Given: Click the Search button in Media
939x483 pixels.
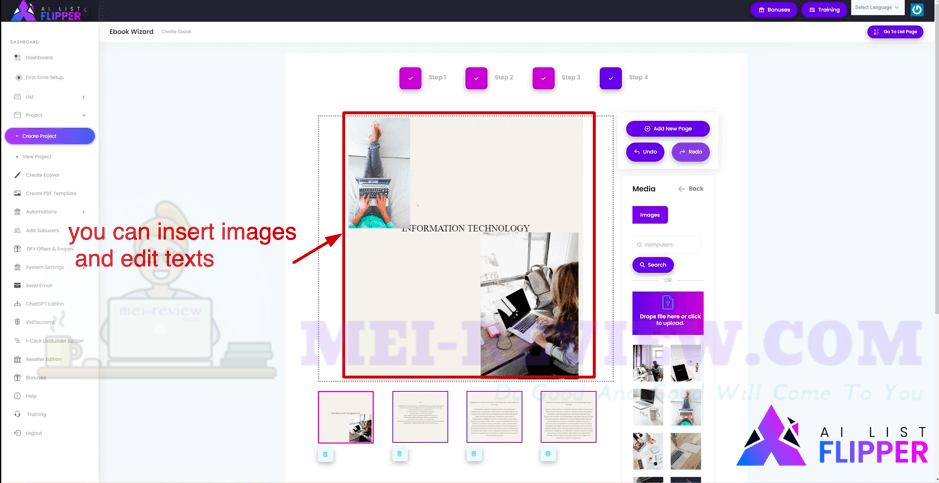Looking at the screenshot, I should pos(653,265).
